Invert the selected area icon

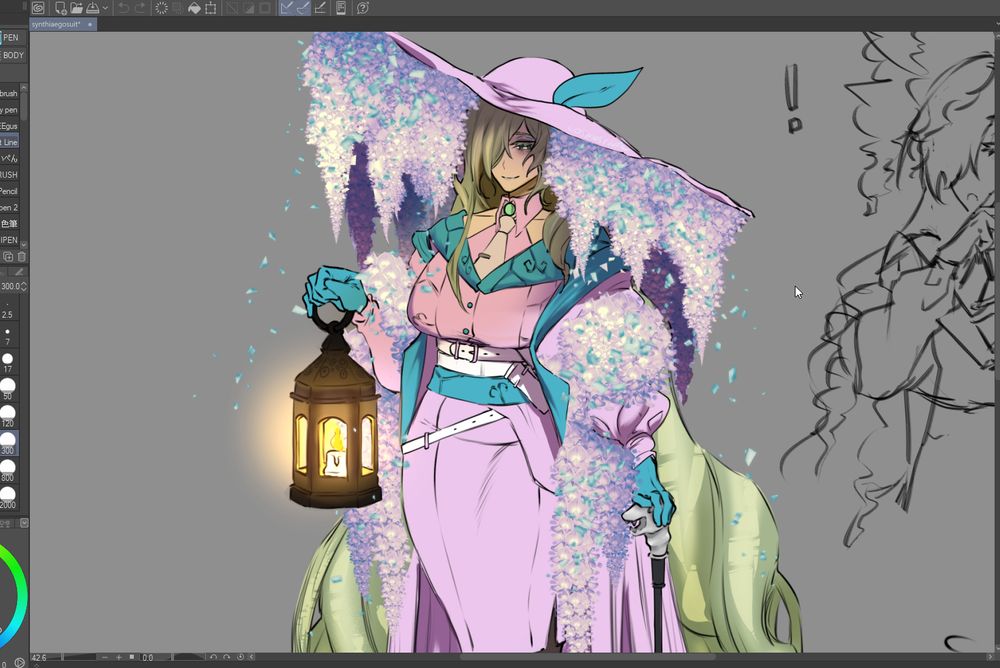coord(248,8)
